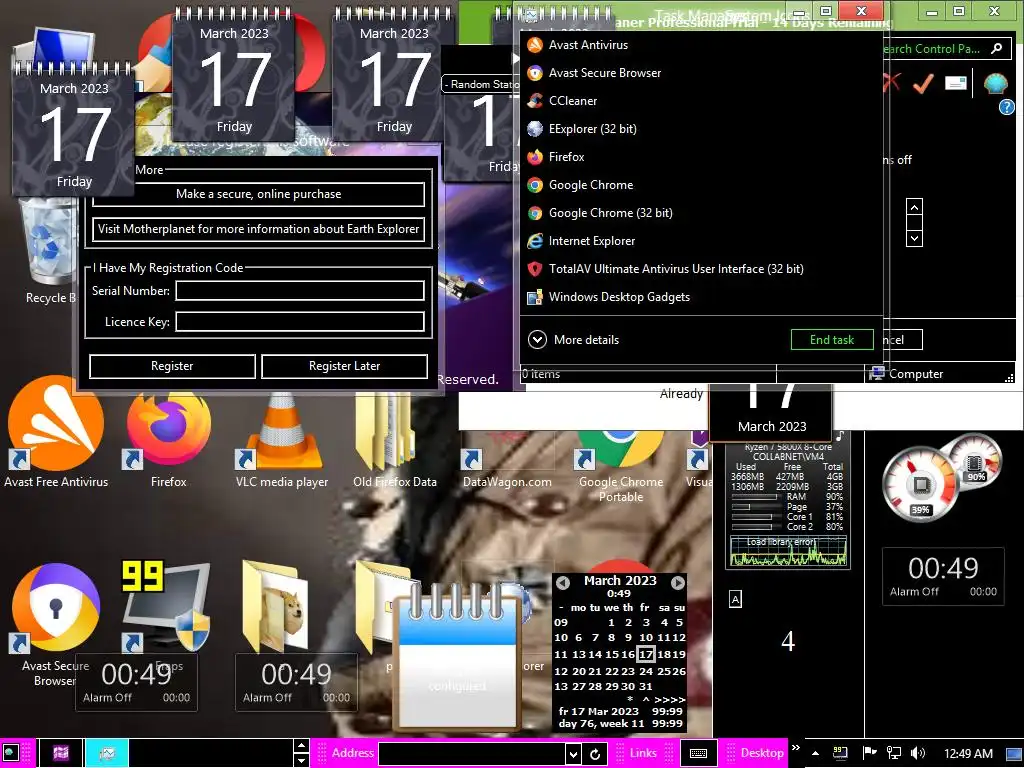Click the up arrow spinner in Control Panel window
Screen dimensions: 1024x768
click(x=914, y=207)
